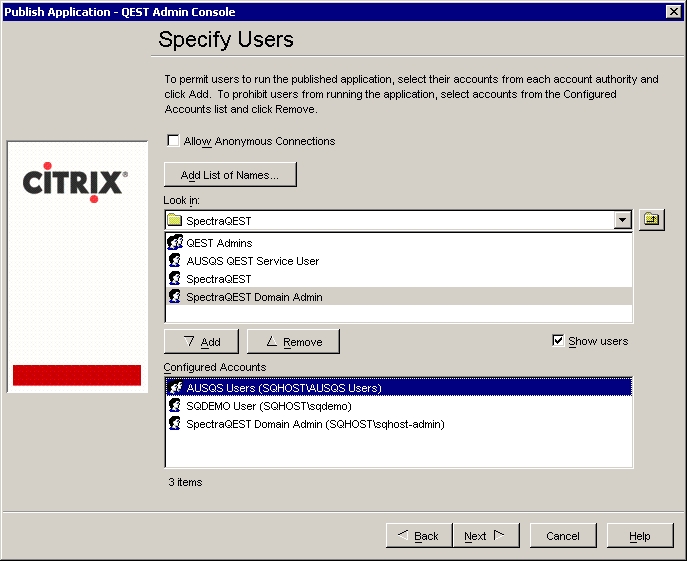Close the Publish Application dialog

point(673,11)
